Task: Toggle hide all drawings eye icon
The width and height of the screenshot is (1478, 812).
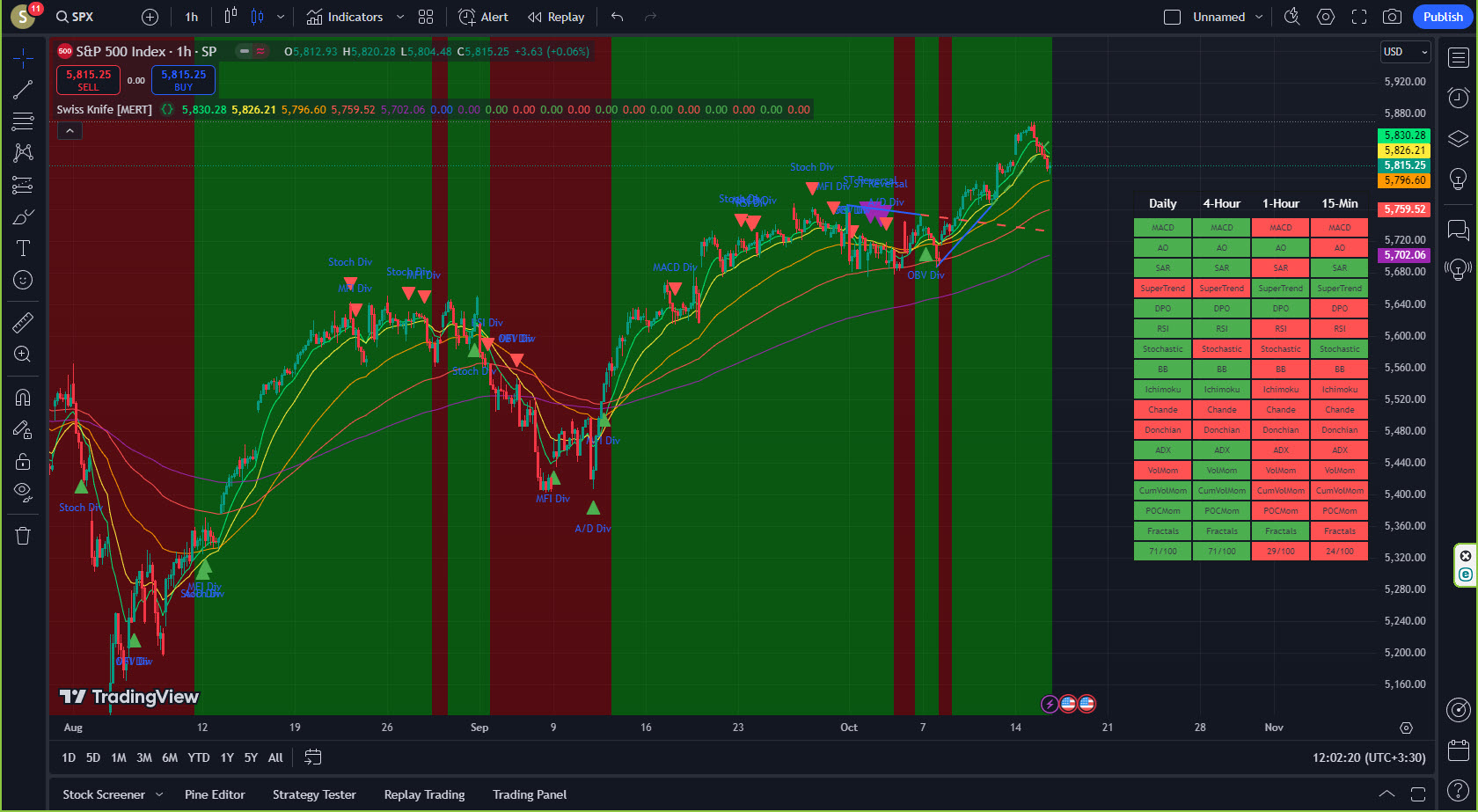Action: [23, 492]
